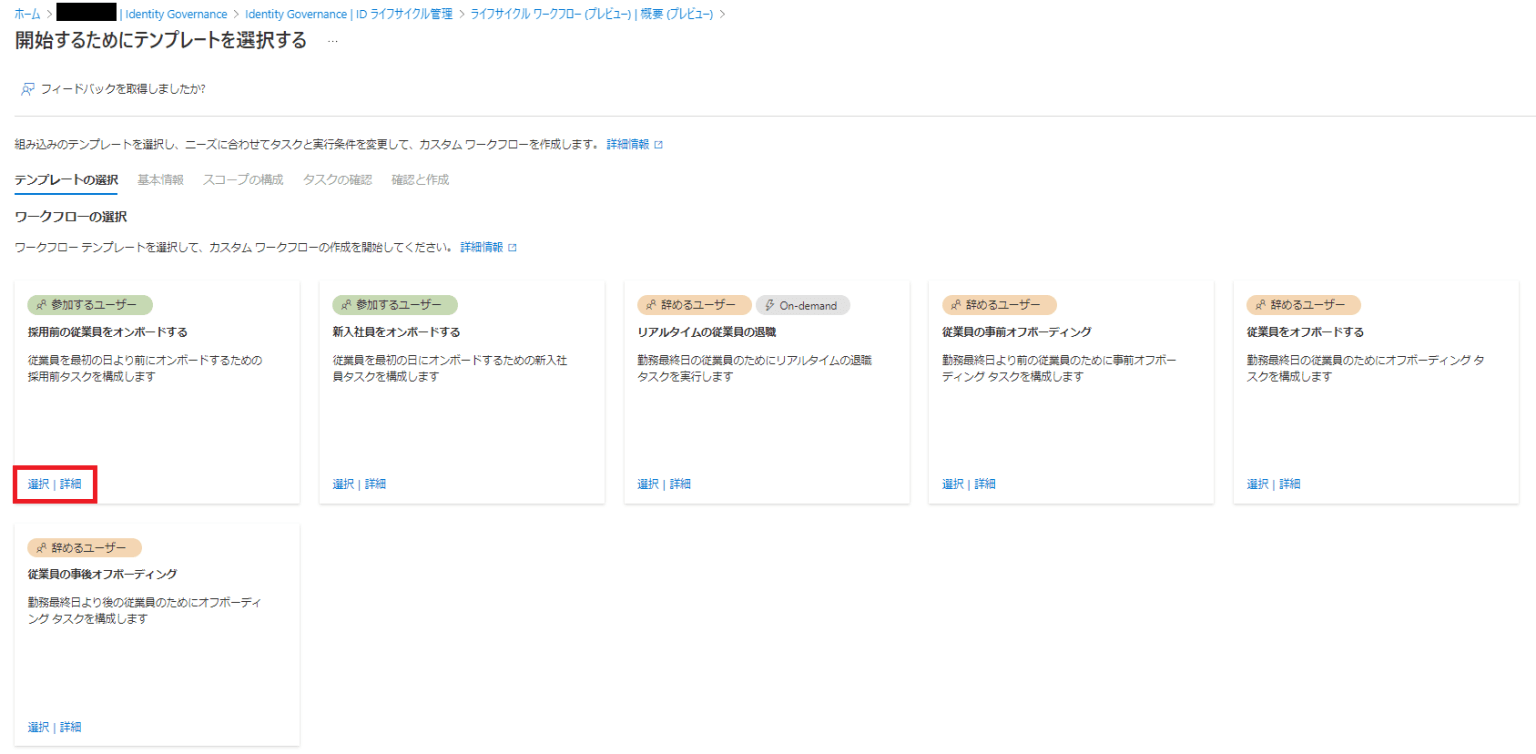This screenshot has width=1536, height=754.
Task: Click the external link icon beside the top 詳細情報
Action: [x=660, y=143]
